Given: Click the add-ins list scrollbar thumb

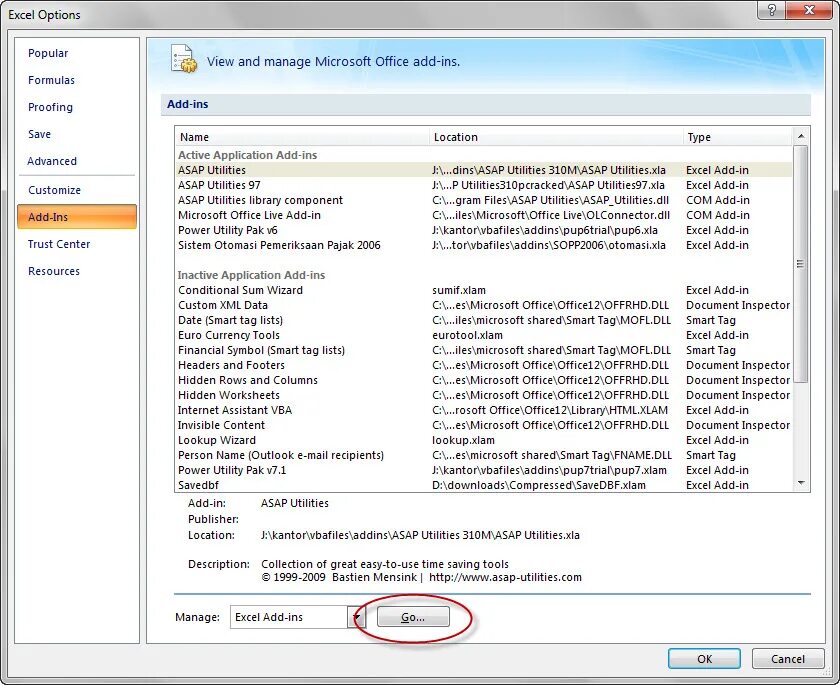Looking at the screenshot, I should coord(800,264).
